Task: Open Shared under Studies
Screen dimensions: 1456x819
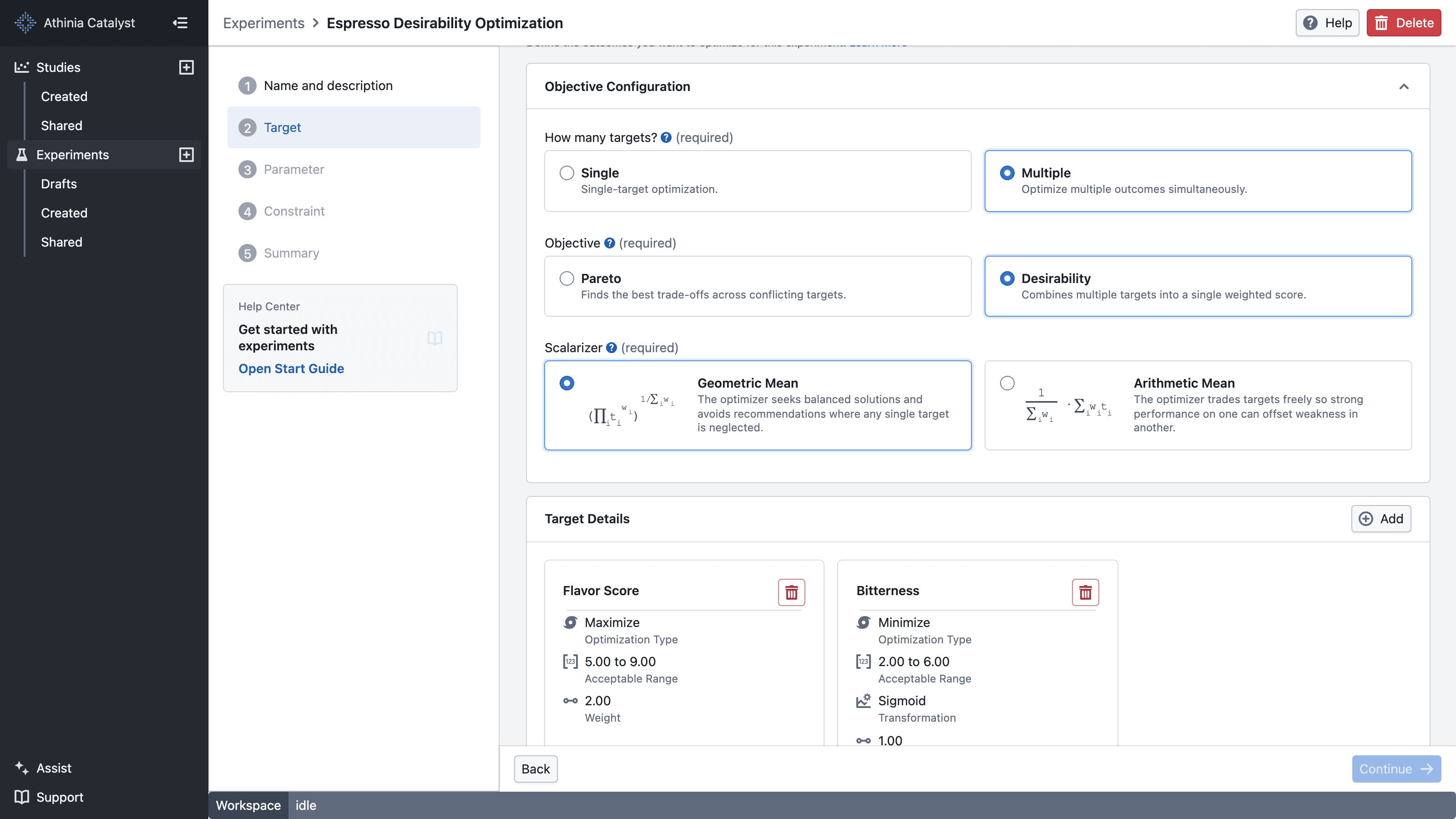Action: click(61, 126)
